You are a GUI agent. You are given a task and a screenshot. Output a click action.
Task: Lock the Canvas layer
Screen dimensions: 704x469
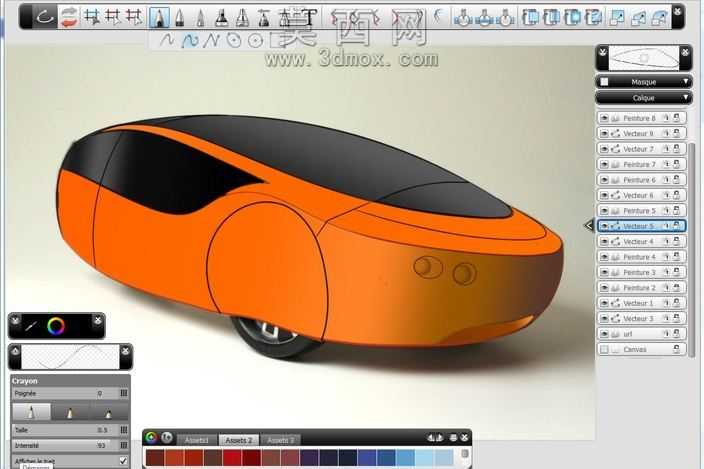coord(676,349)
